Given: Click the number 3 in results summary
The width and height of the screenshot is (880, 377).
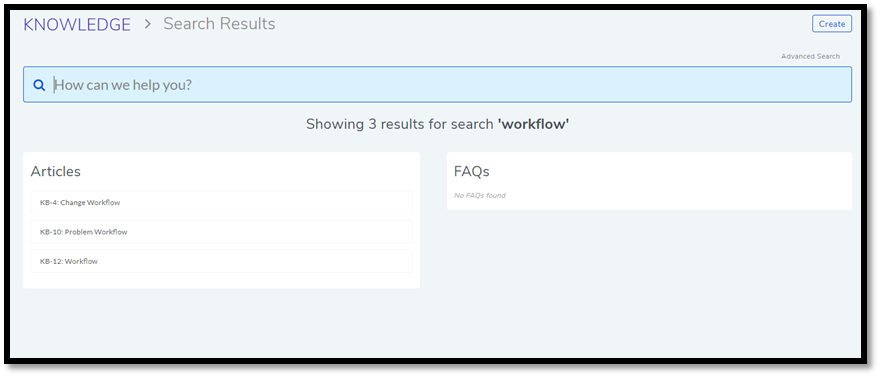Looking at the screenshot, I should tap(372, 124).
